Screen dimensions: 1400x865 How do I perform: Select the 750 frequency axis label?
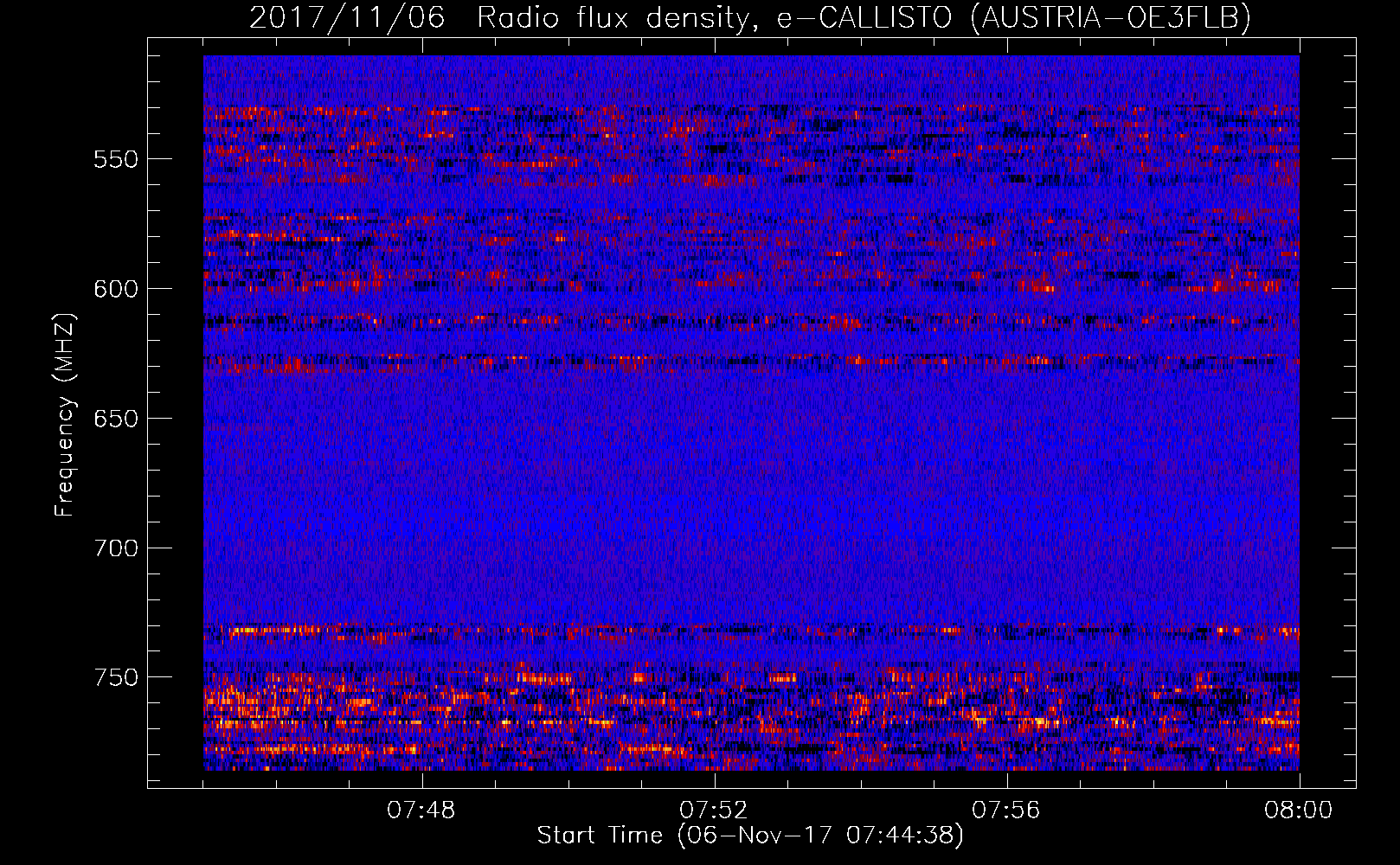click(116, 677)
